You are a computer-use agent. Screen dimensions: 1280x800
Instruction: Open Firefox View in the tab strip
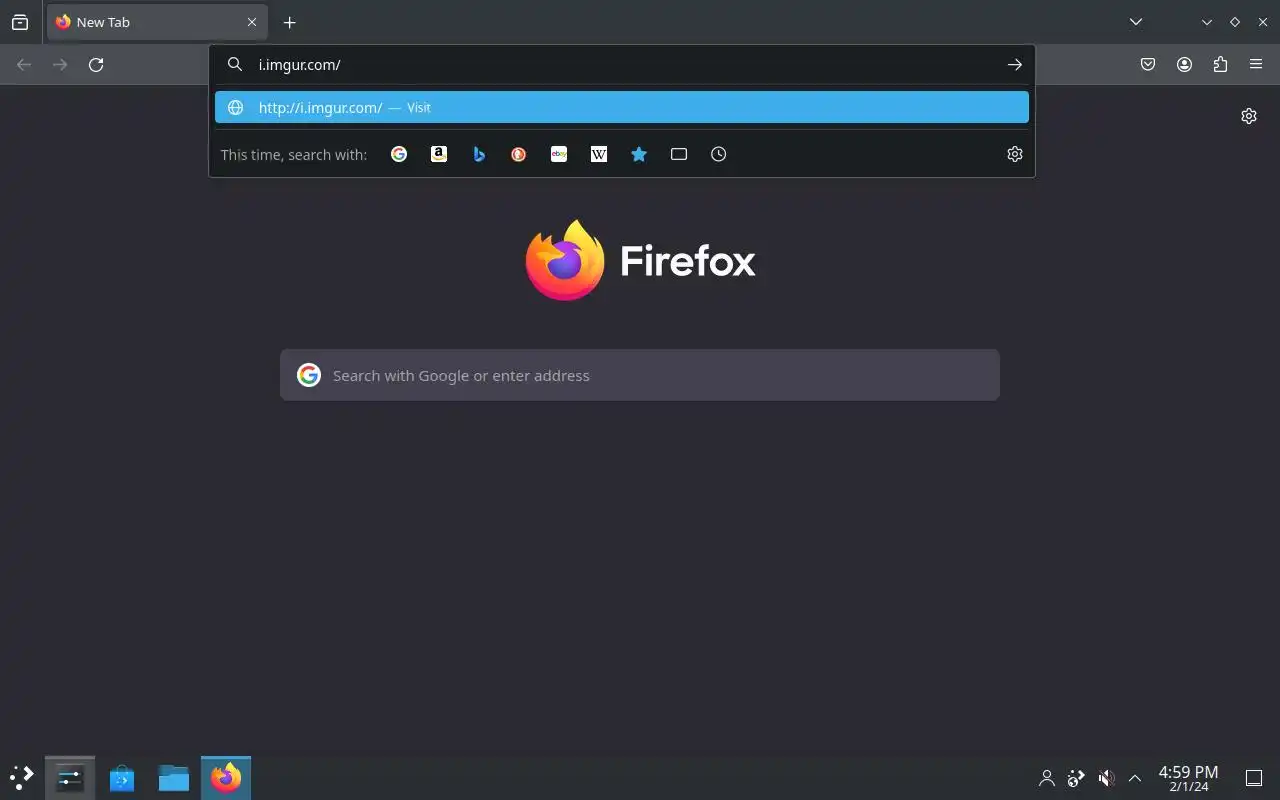point(20,22)
